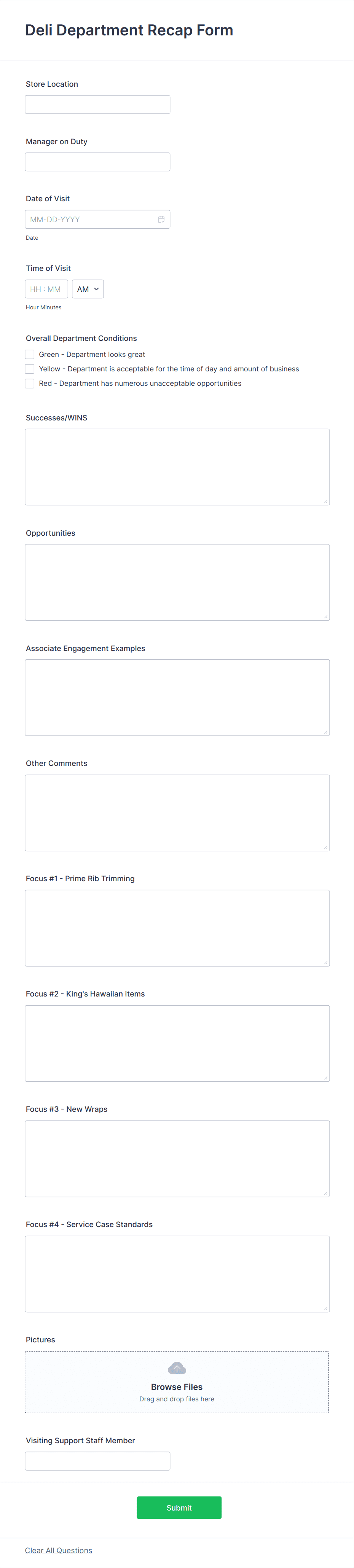
Task: Click the Manager on Duty input field
Action: pyautogui.click(x=97, y=161)
